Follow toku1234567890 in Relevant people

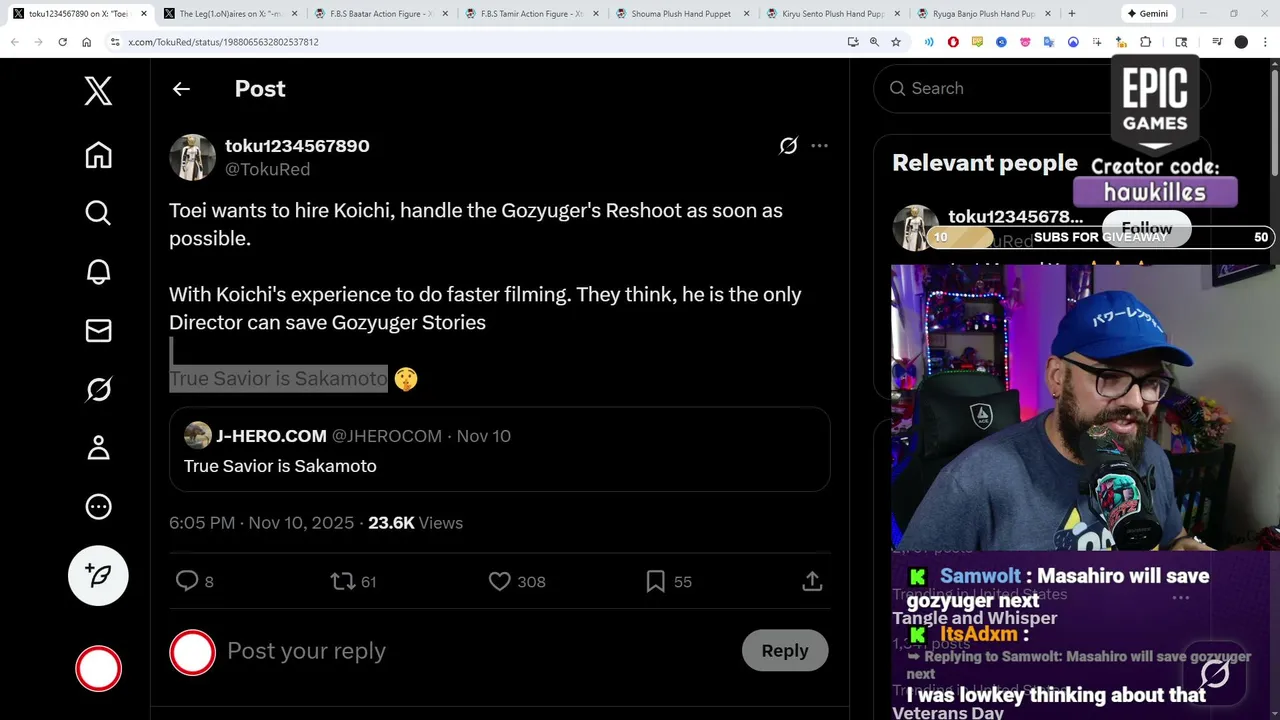coord(1146,228)
